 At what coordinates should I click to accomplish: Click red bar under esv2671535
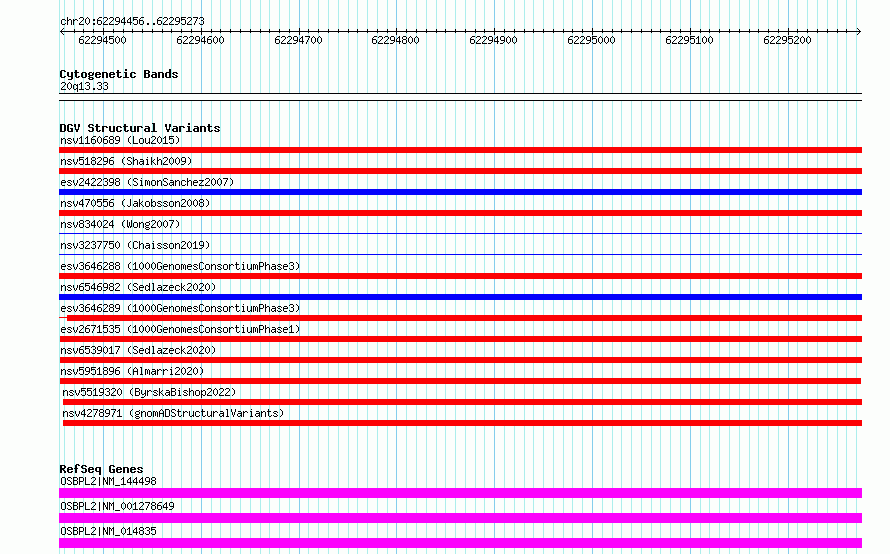click(x=460, y=339)
